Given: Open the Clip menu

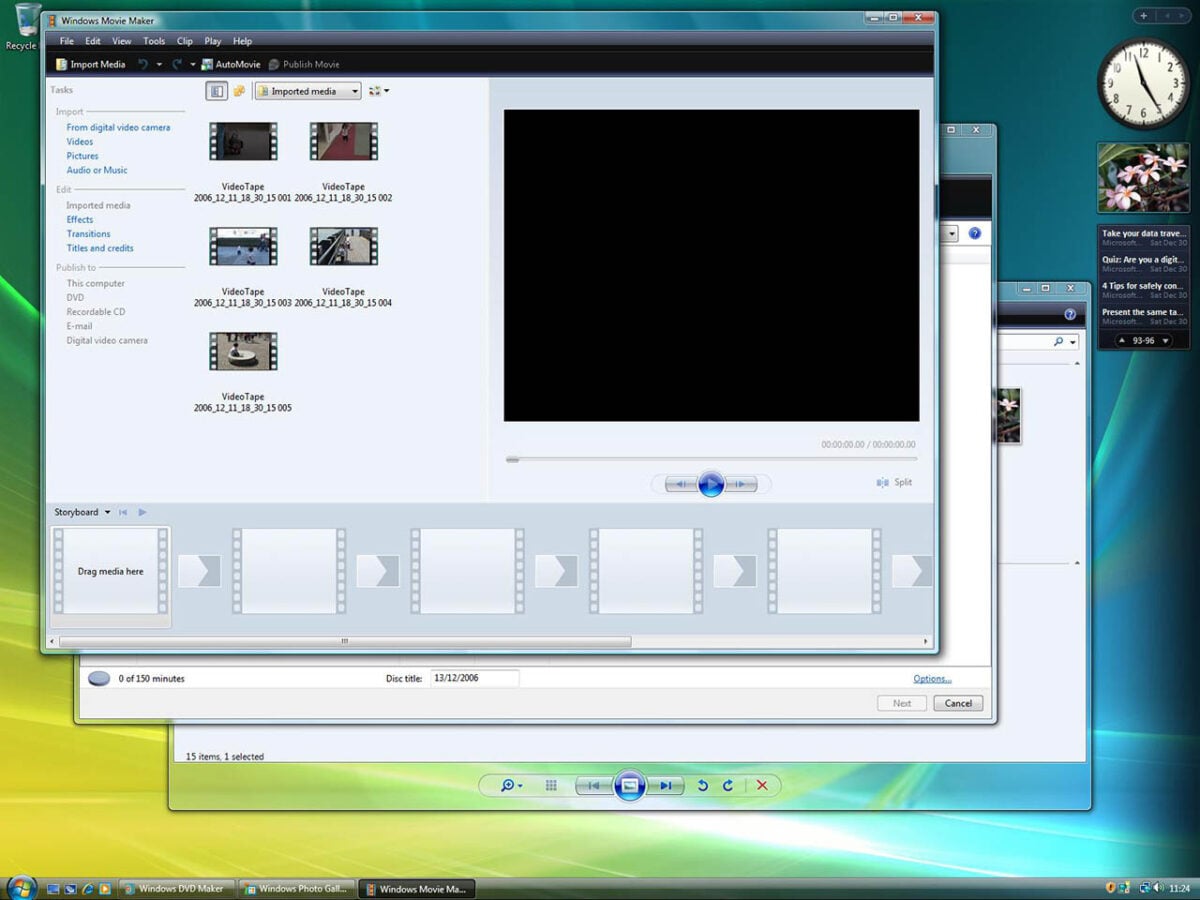Looking at the screenshot, I should (185, 41).
